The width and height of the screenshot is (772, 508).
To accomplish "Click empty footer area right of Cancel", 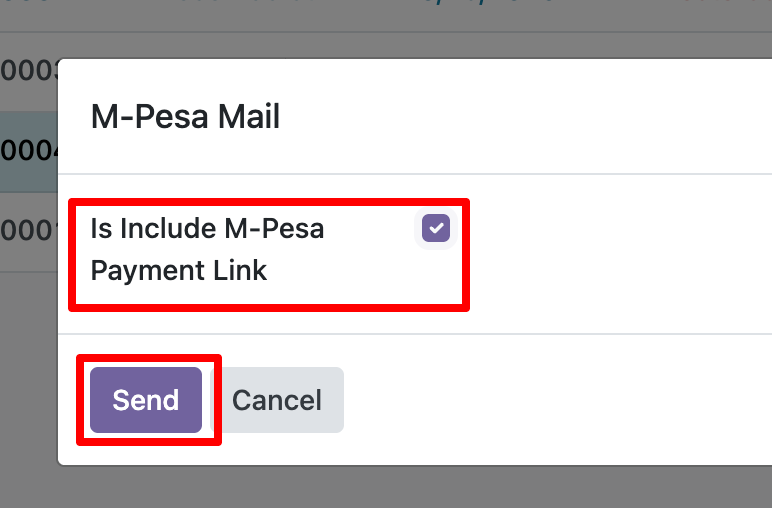I will pyautogui.click(x=550, y=400).
